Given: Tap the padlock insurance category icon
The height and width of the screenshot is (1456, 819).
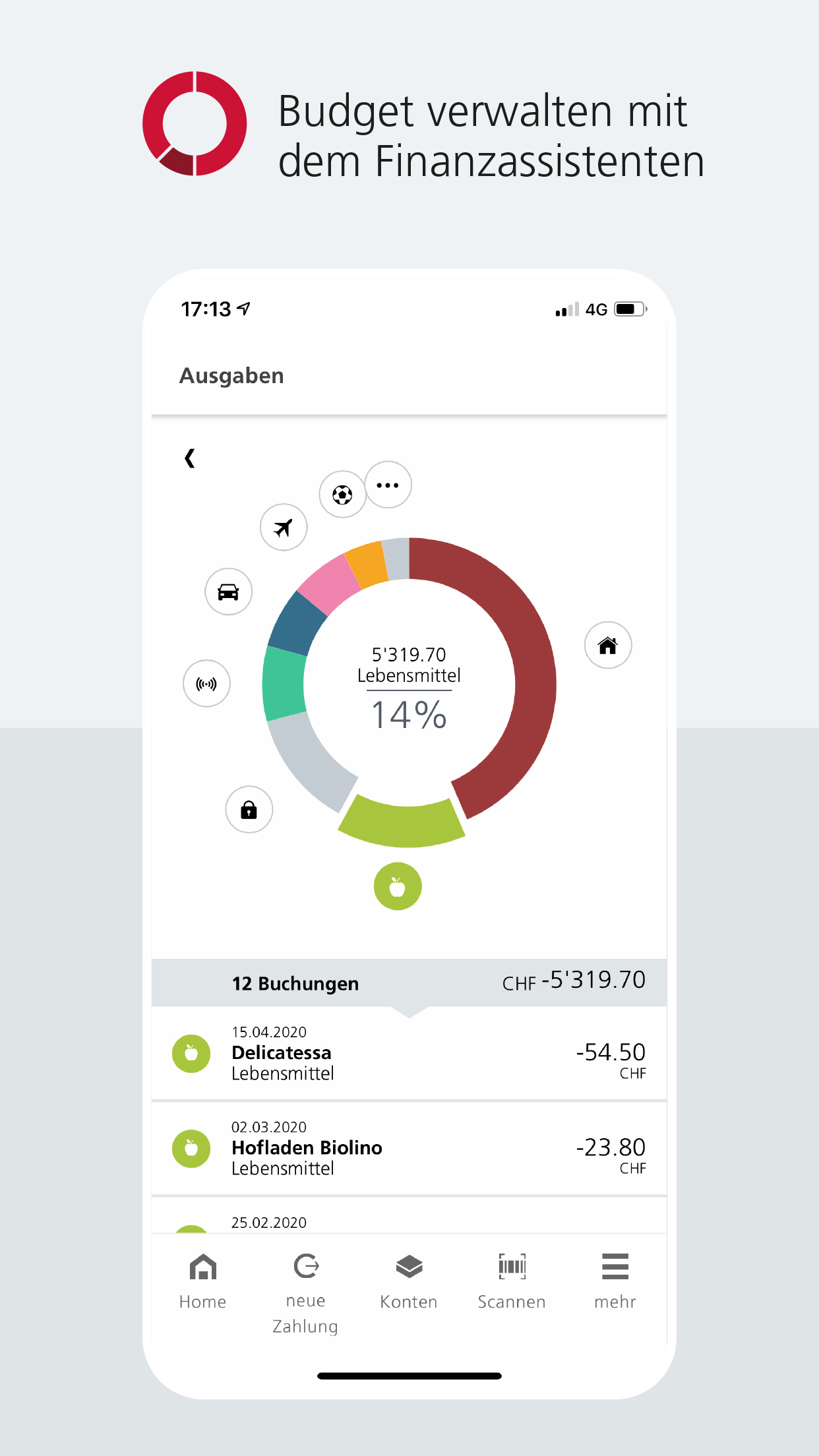Looking at the screenshot, I should (249, 810).
